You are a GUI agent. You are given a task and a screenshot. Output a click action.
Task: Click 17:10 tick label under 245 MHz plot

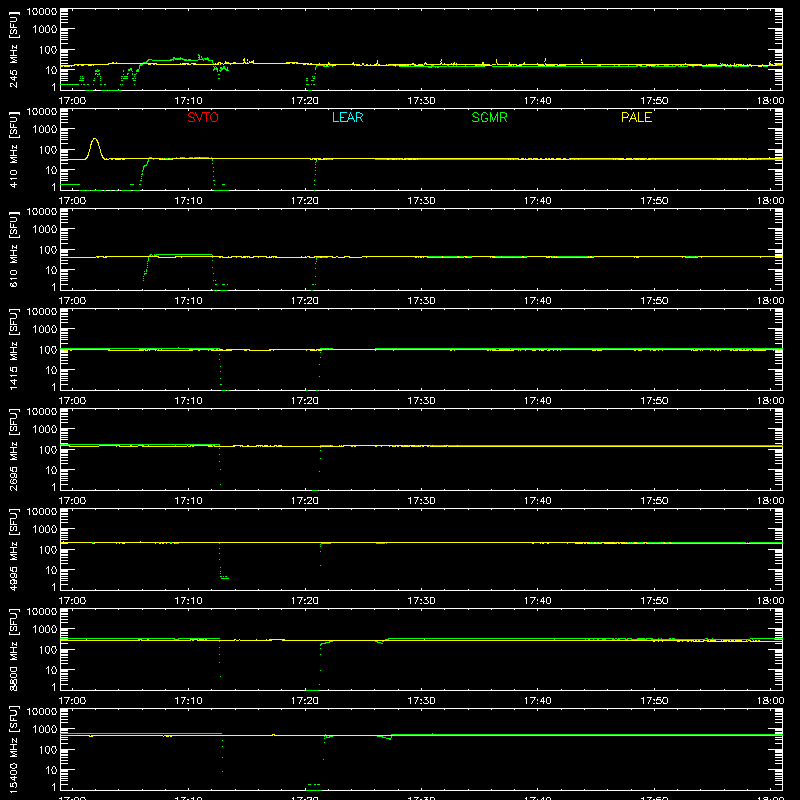(x=188, y=101)
